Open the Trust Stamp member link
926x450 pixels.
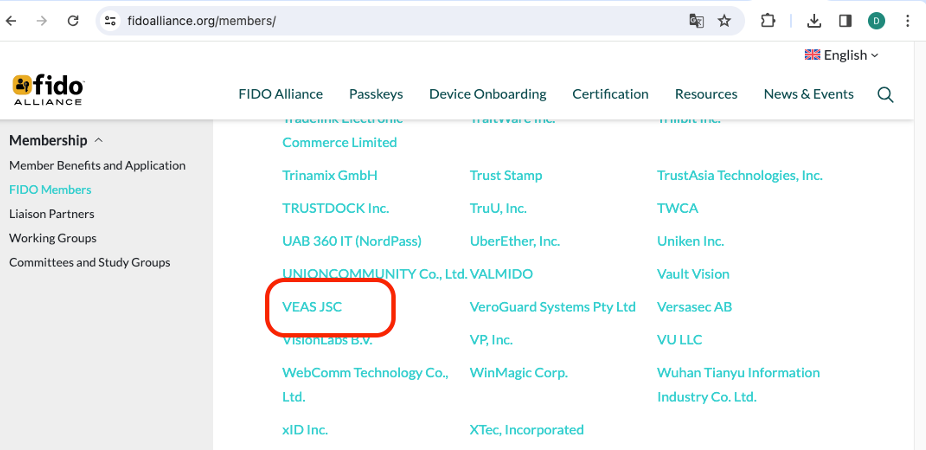(x=506, y=175)
